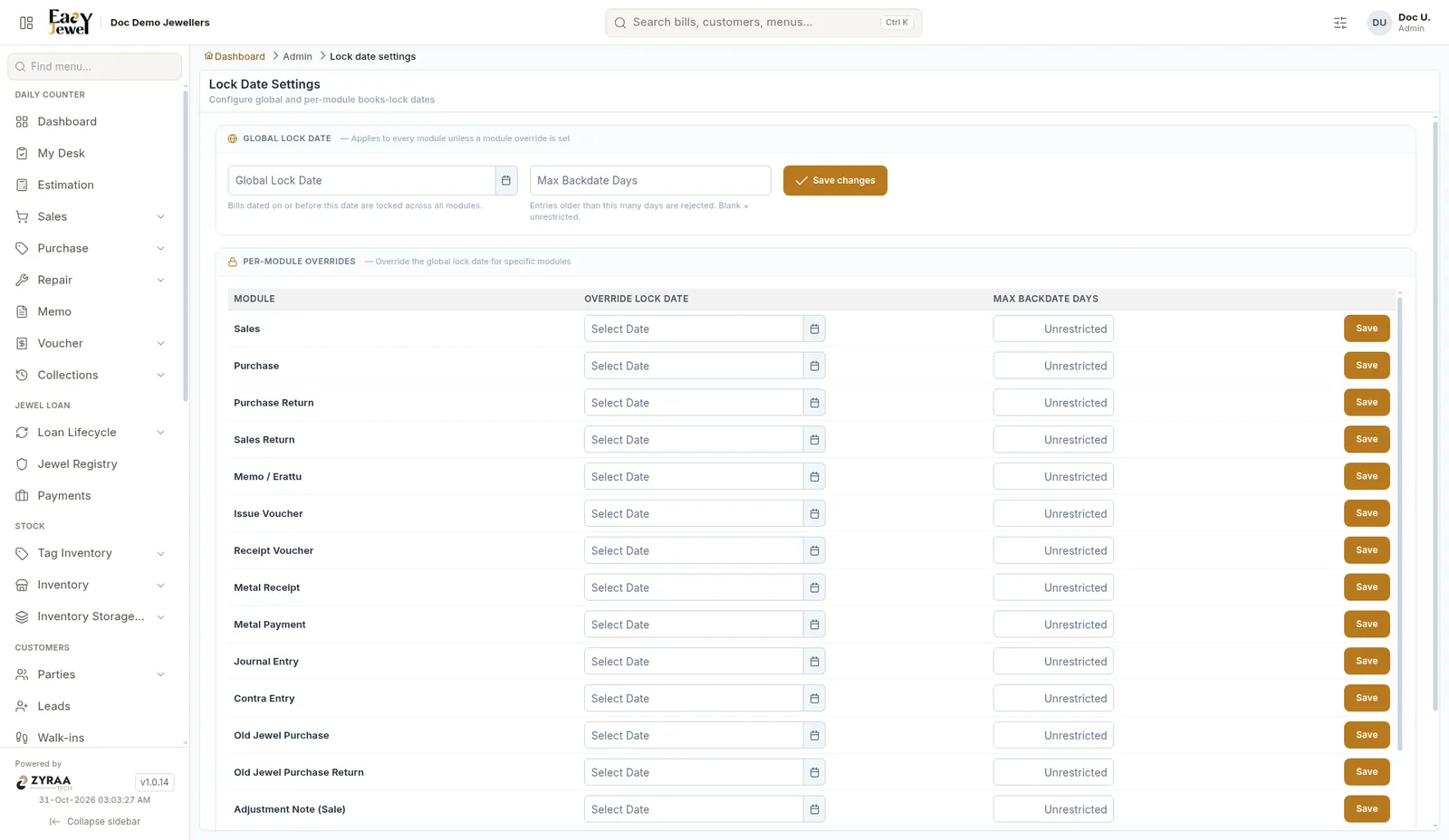Image resolution: width=1449 pixels, height=840 pixels.
Task: Click the Purchase row Unrestricted backdate field
Action: click(1053, 366)
